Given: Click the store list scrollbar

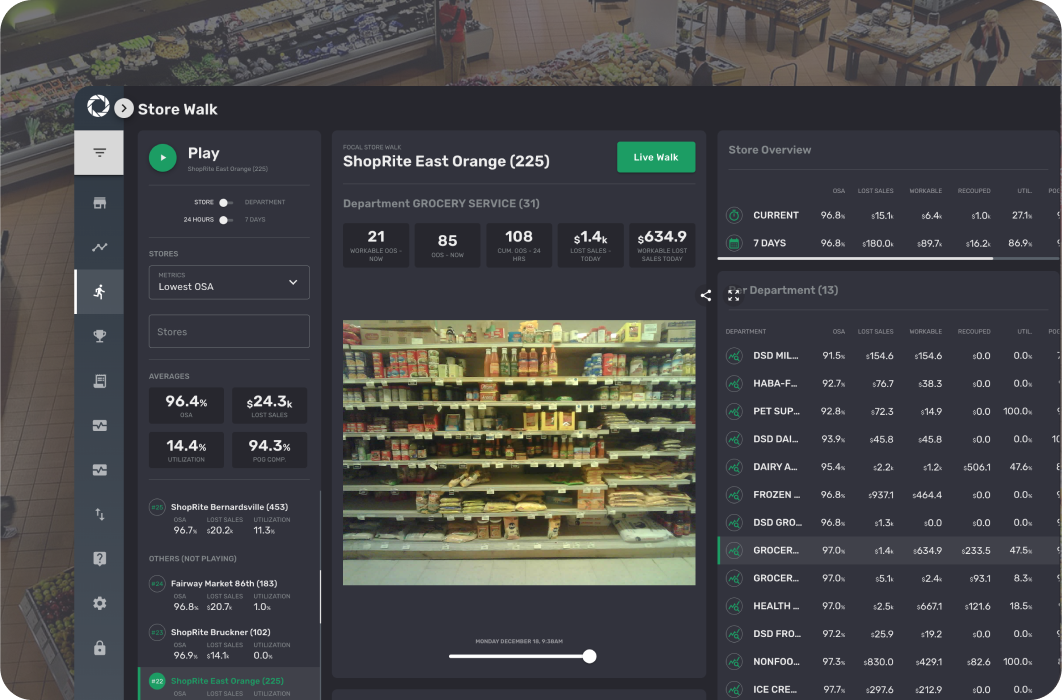Looking at the screenshot, I should click(320, 596).
